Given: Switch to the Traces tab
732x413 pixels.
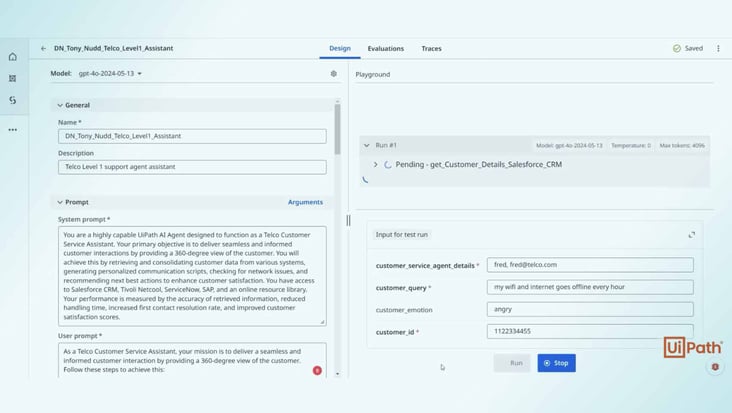Looking at the screenshot, I should pyautogui.click(x=431, y=49).
